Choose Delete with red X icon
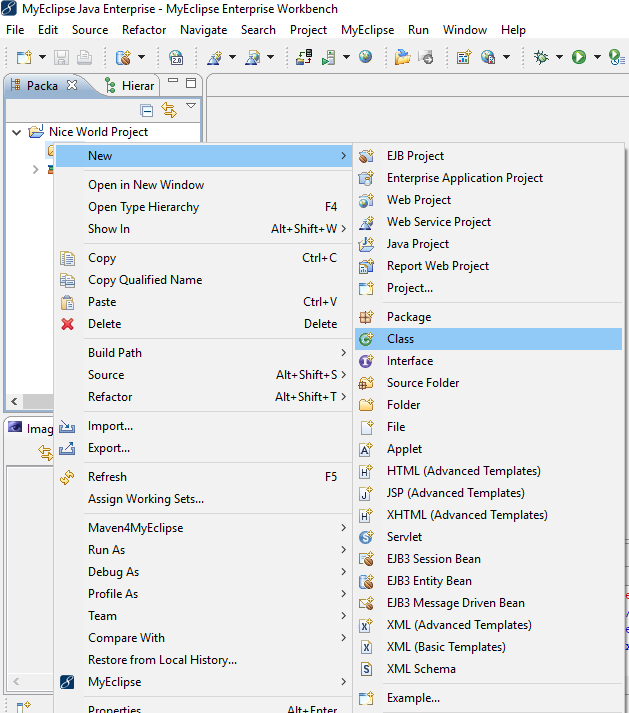 tap(204, 324)
